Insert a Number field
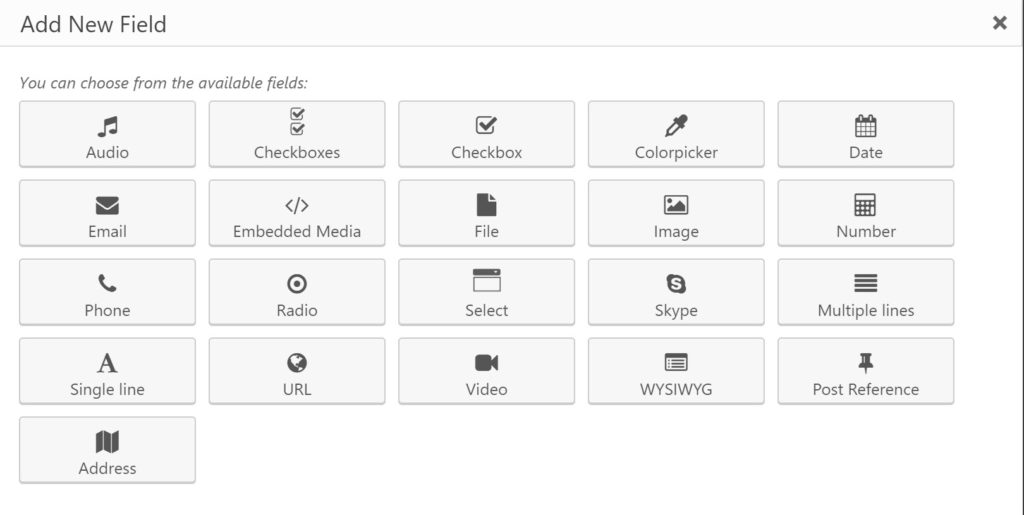This screenshot has height=515, width=1024. [865, 213]
